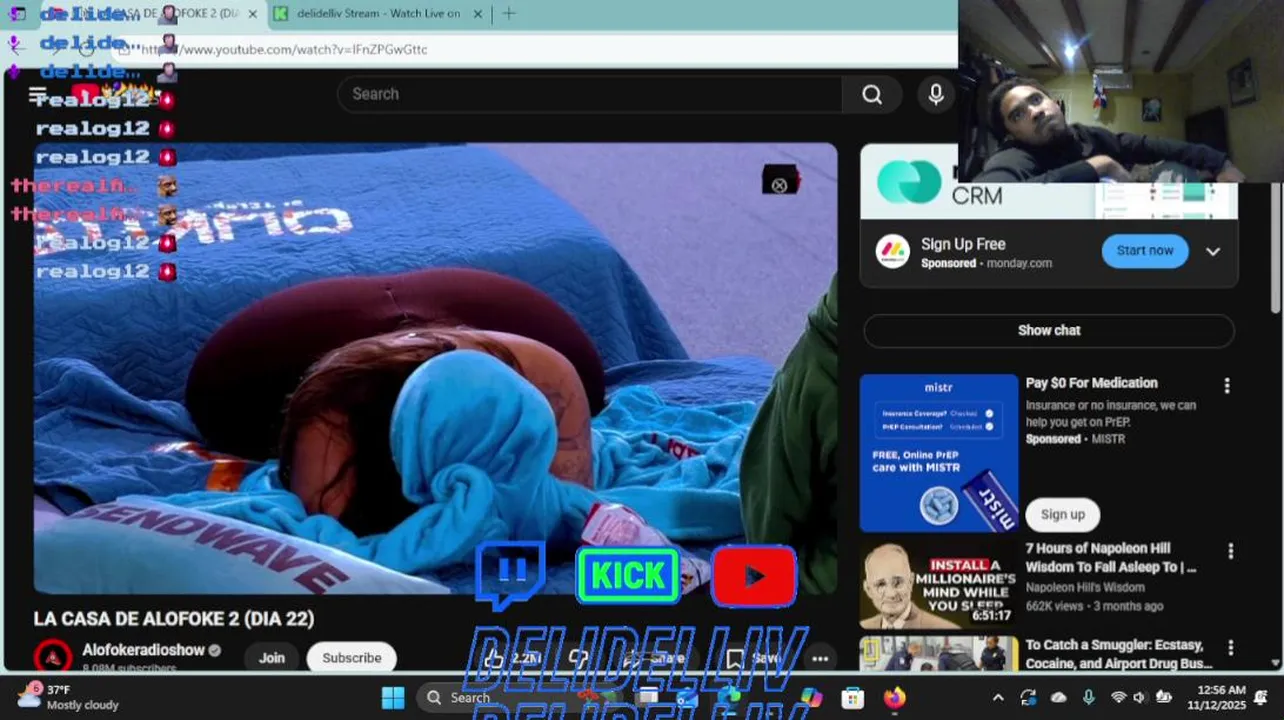Open 7 Hours of Napoleon Hill Wisdom title
This screenshot has width=1284, height=720.
coord(1111,558)
